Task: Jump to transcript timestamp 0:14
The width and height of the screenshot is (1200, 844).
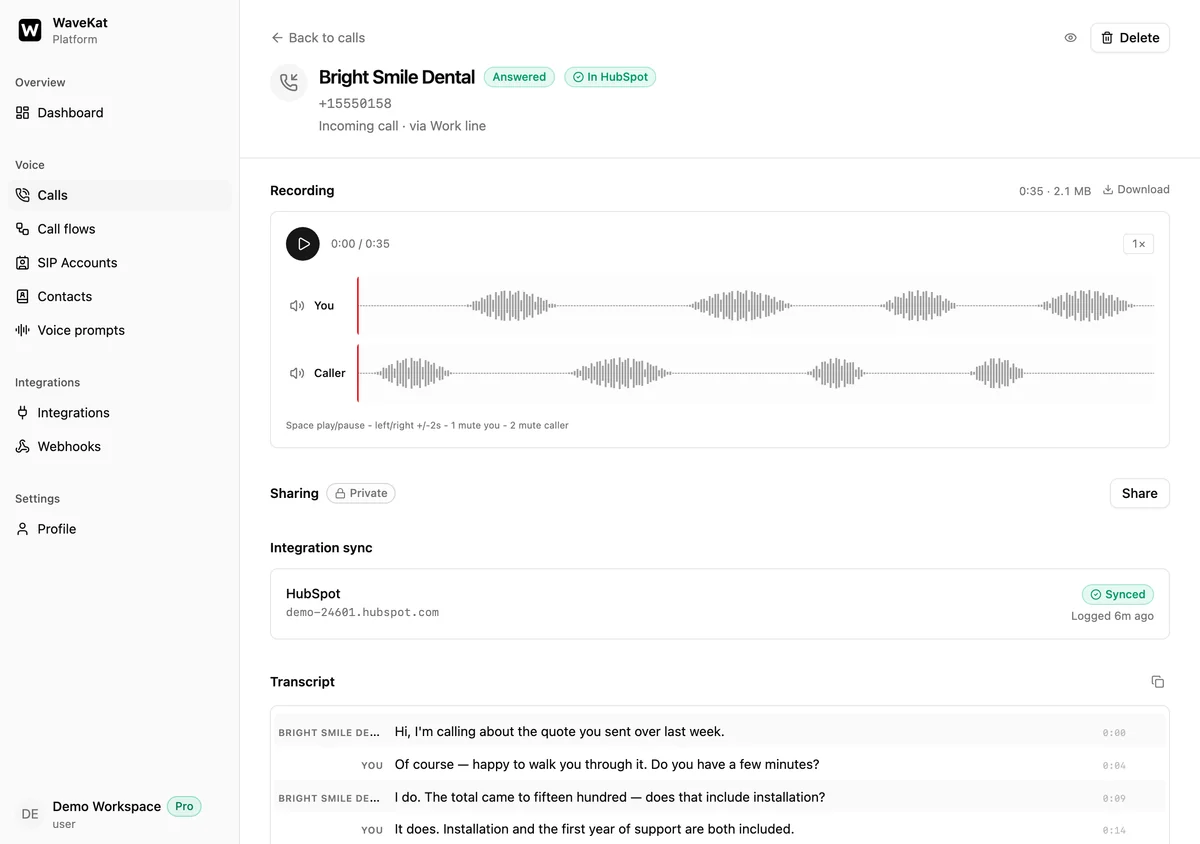Action: 1114,830
